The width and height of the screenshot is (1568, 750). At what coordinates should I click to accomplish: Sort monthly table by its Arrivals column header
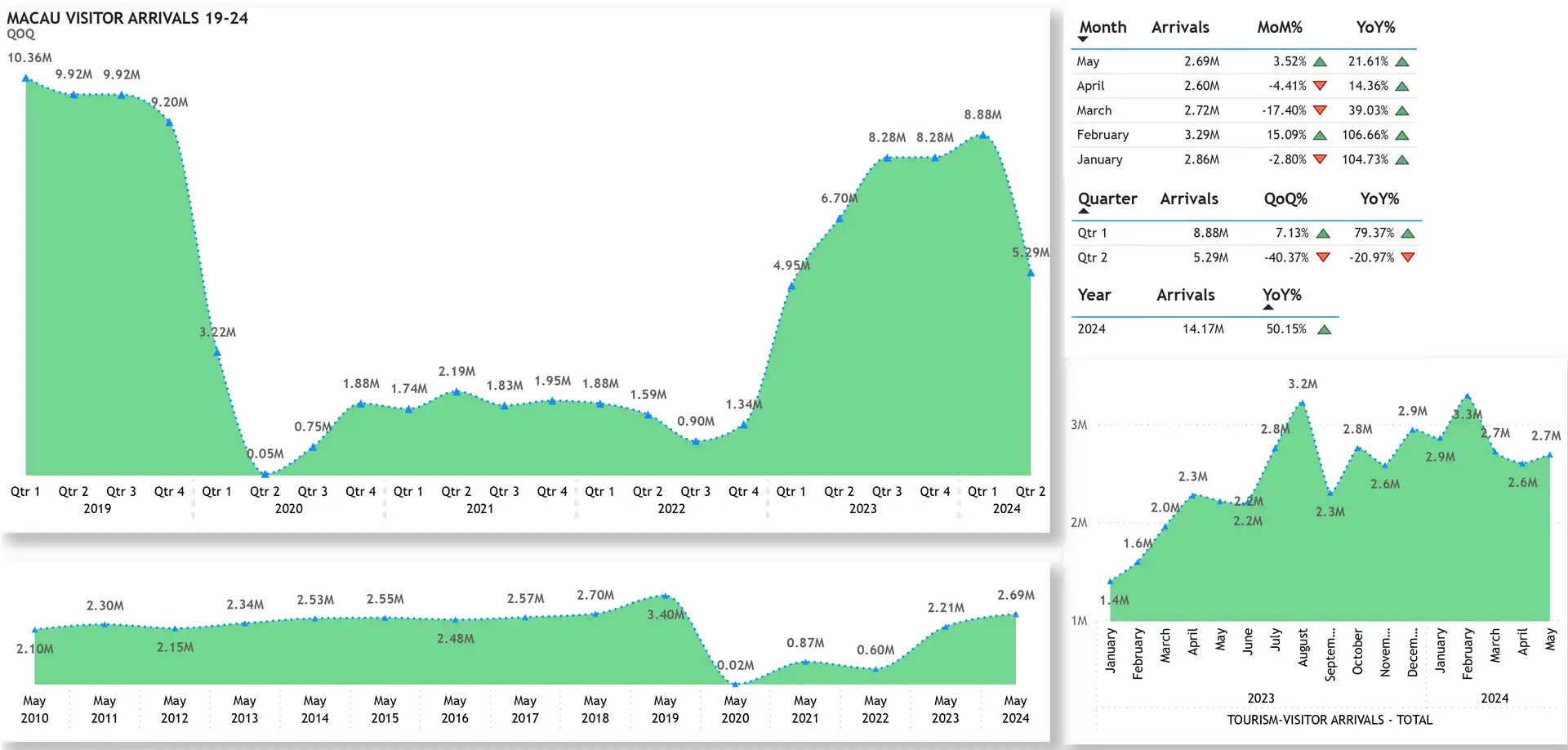(1180, 27)
